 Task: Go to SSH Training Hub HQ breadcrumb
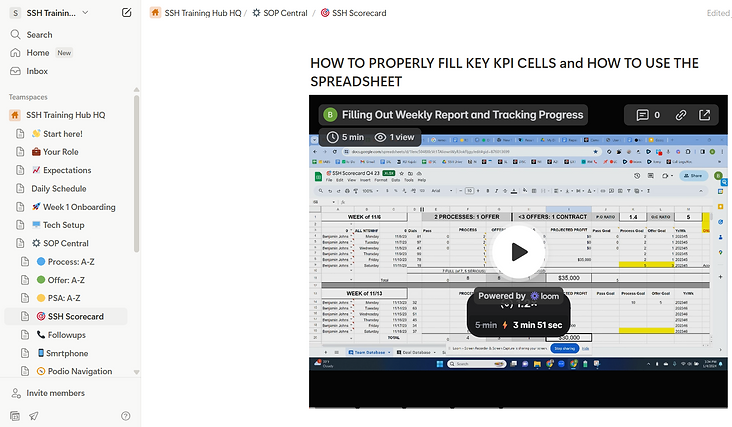196,13
